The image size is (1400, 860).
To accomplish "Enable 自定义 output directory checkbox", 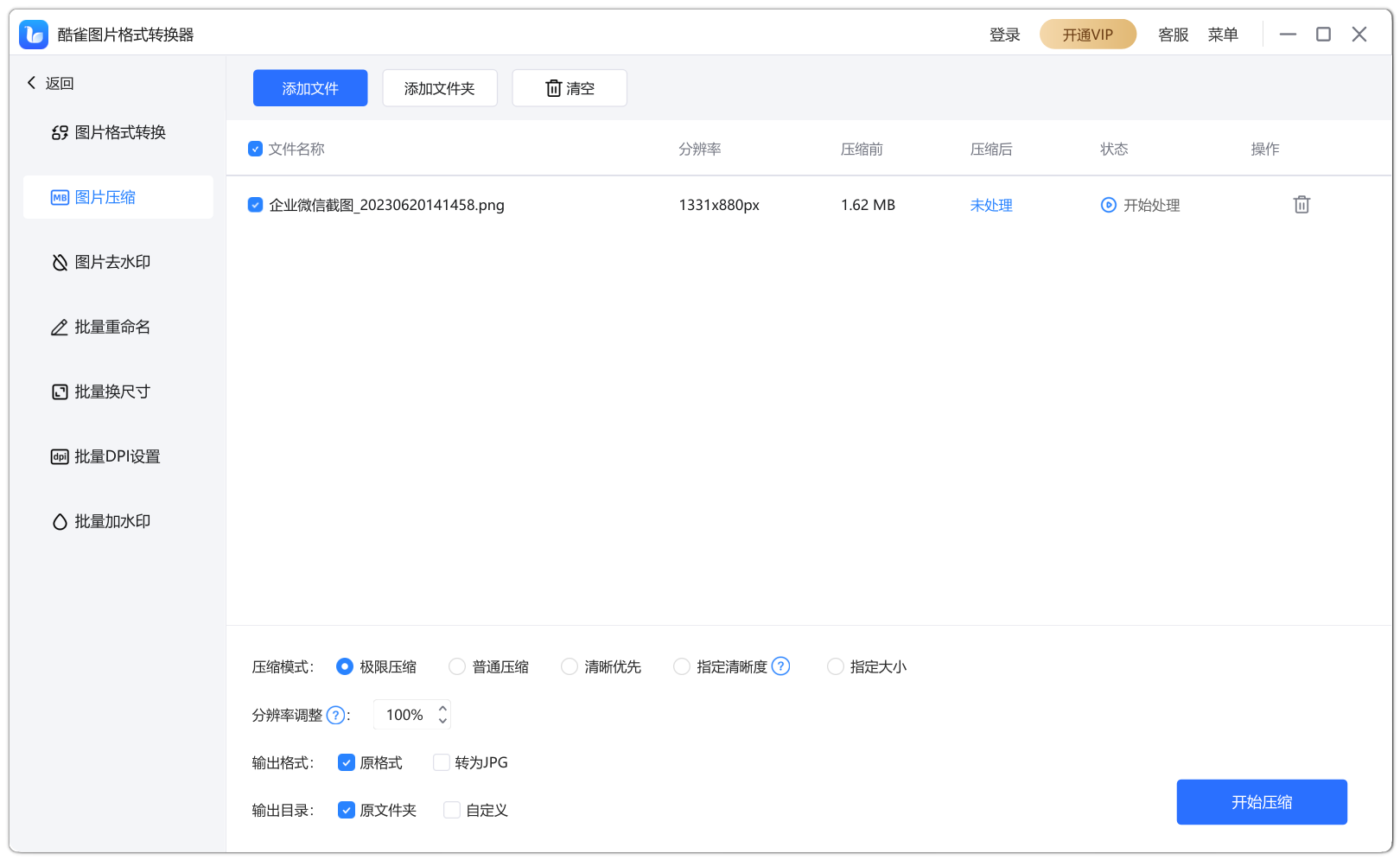I will [x=452, y=810].
